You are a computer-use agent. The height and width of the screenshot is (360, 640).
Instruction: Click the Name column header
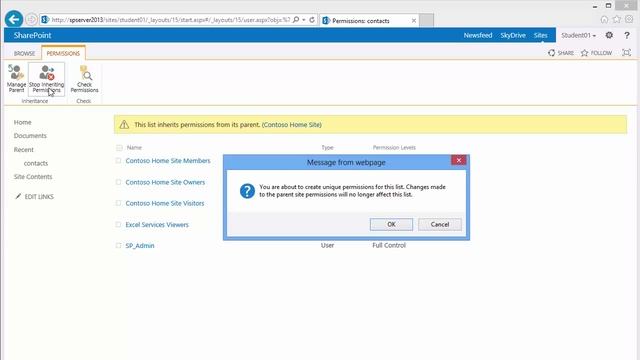click(134, 147)
